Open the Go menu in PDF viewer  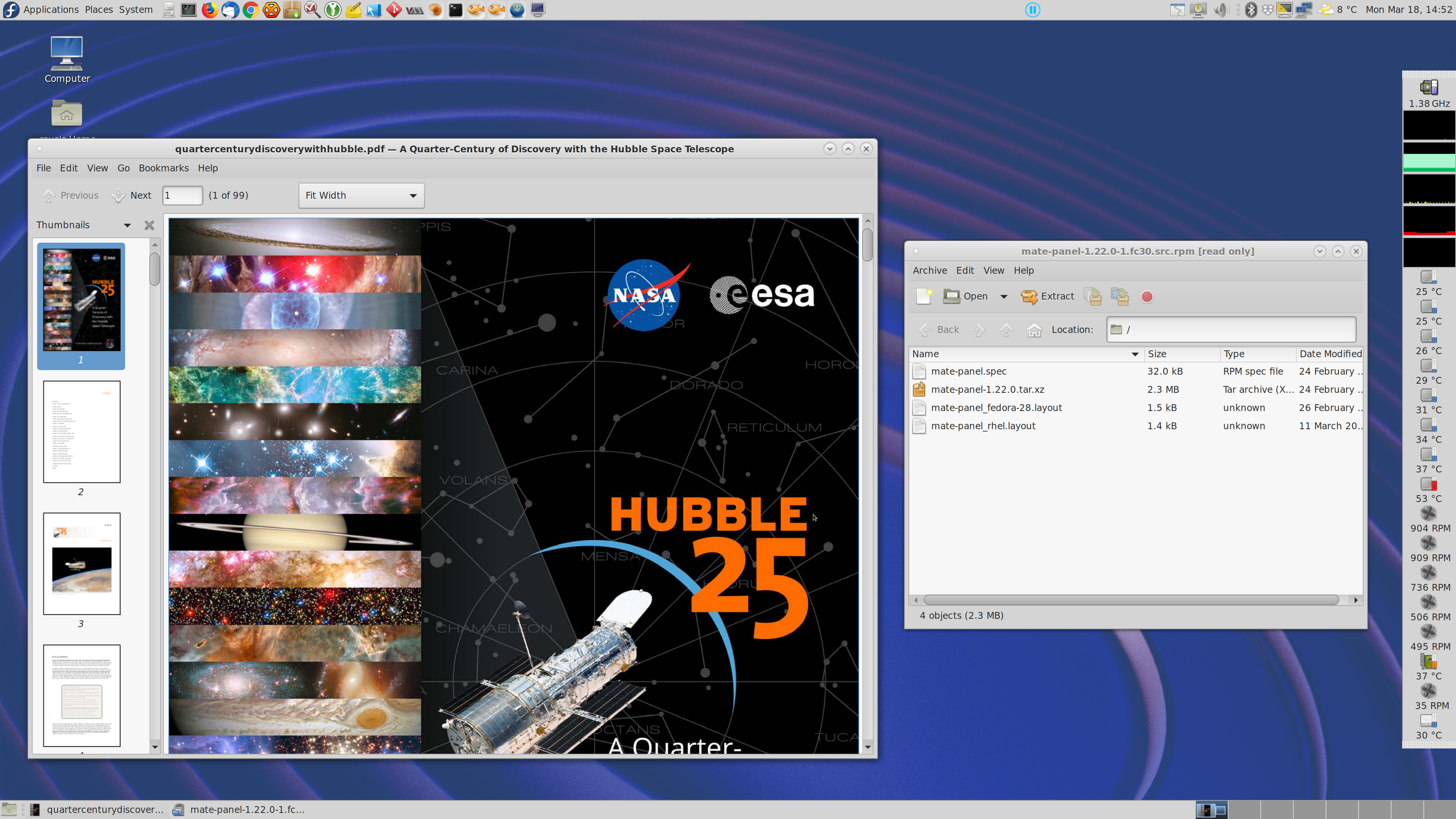123,168
